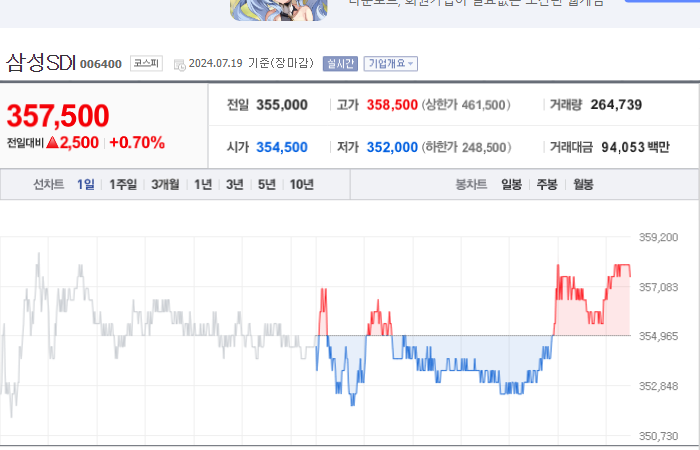Open the 기업개요 dropdown
700x450 pixels.
coord(391,64)
